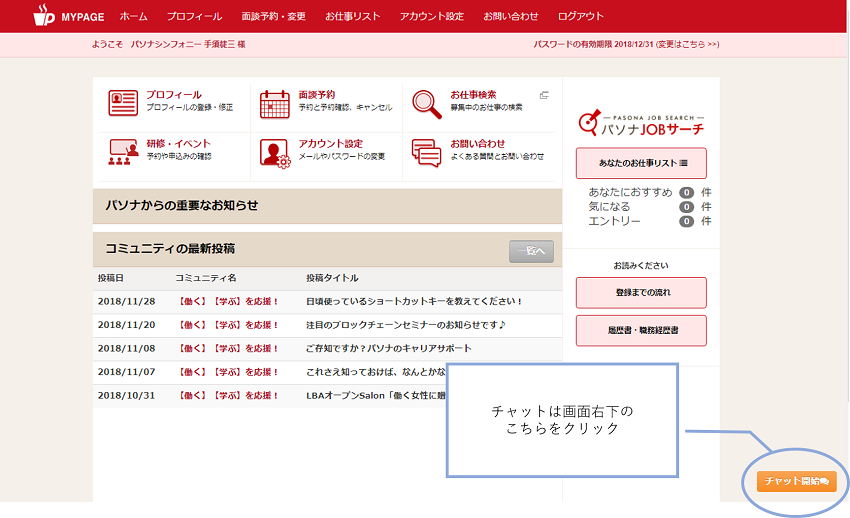The height and width of the screenshot is (518, 850).
Task: Click the date 2018/11/28
Action: (x=126, y=301)
